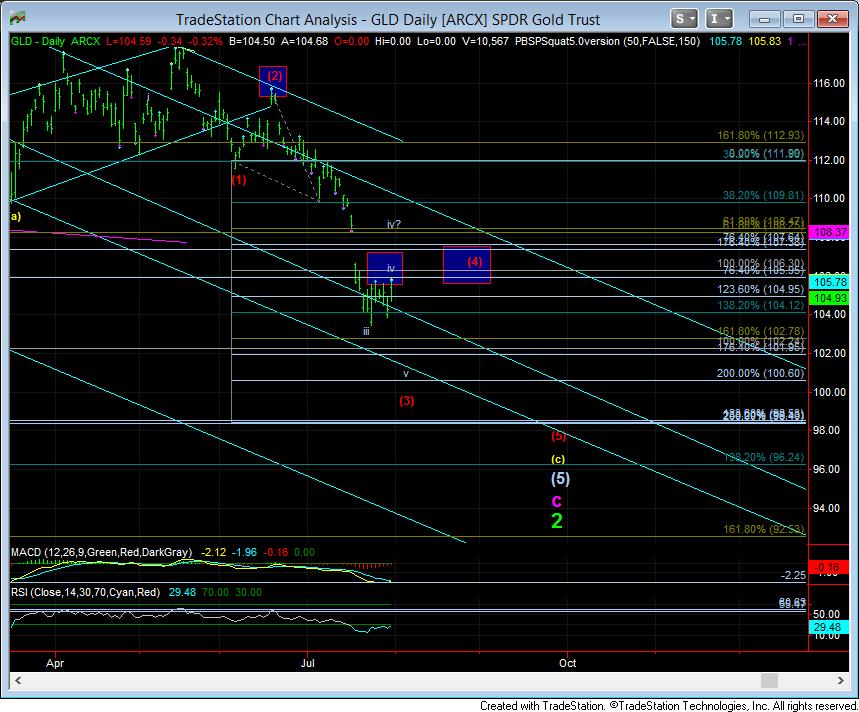Click the last price 'L=104.59' value
Screen dimensions: 859x712
click(129, 41)
